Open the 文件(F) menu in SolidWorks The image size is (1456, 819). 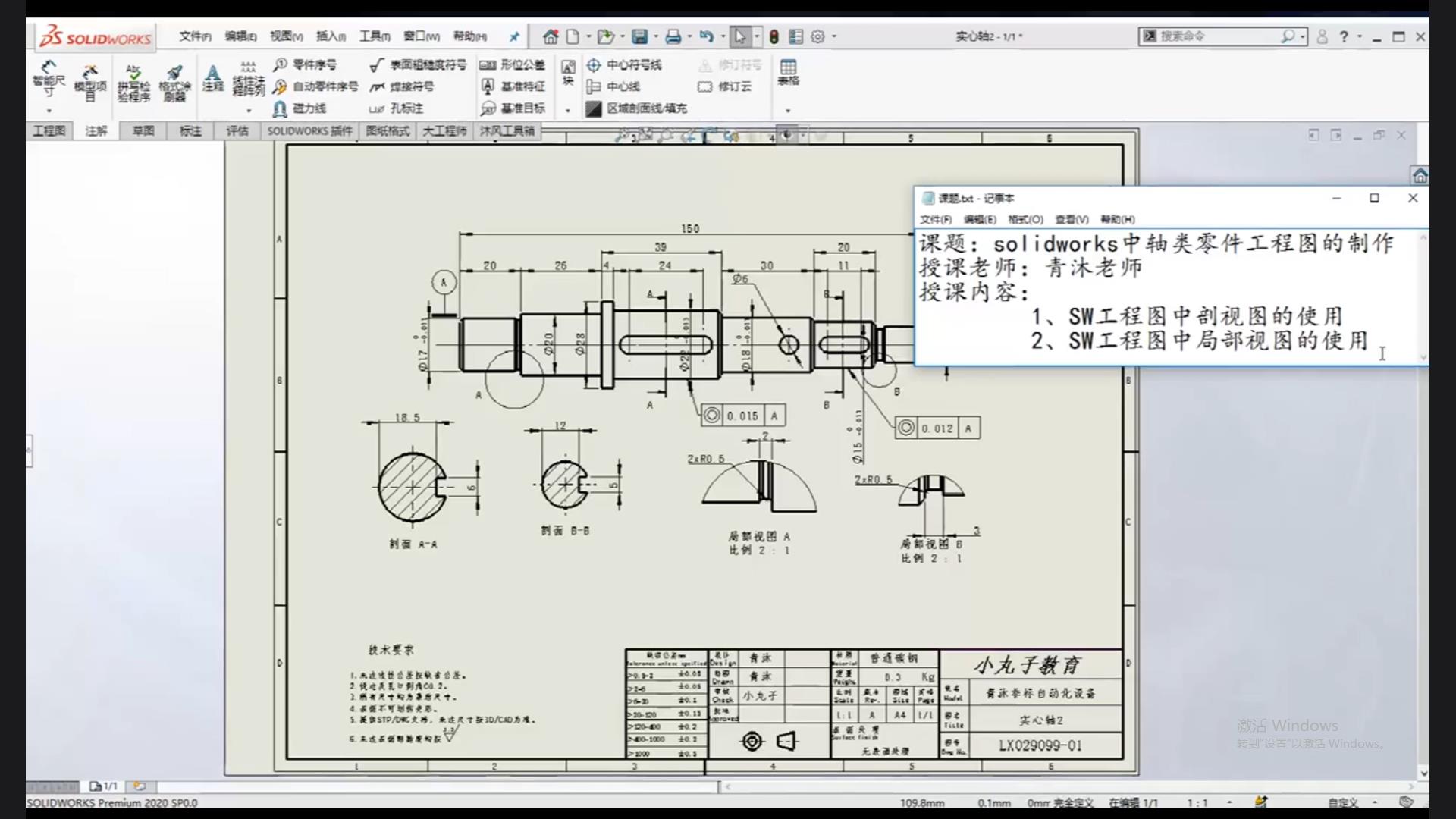tap(195, 36)
